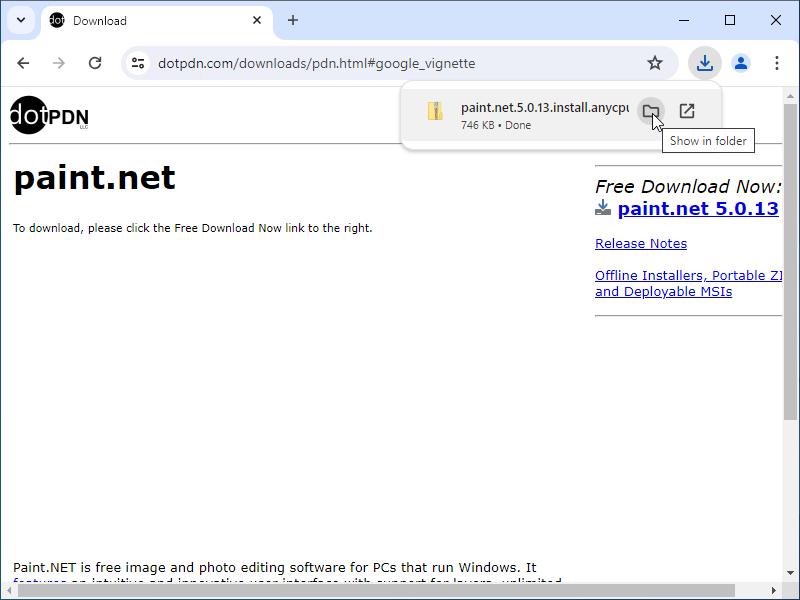The image size is (800, 600).
Task: Click the vertical scrollbar thumb
Action: tap(790, 262)
